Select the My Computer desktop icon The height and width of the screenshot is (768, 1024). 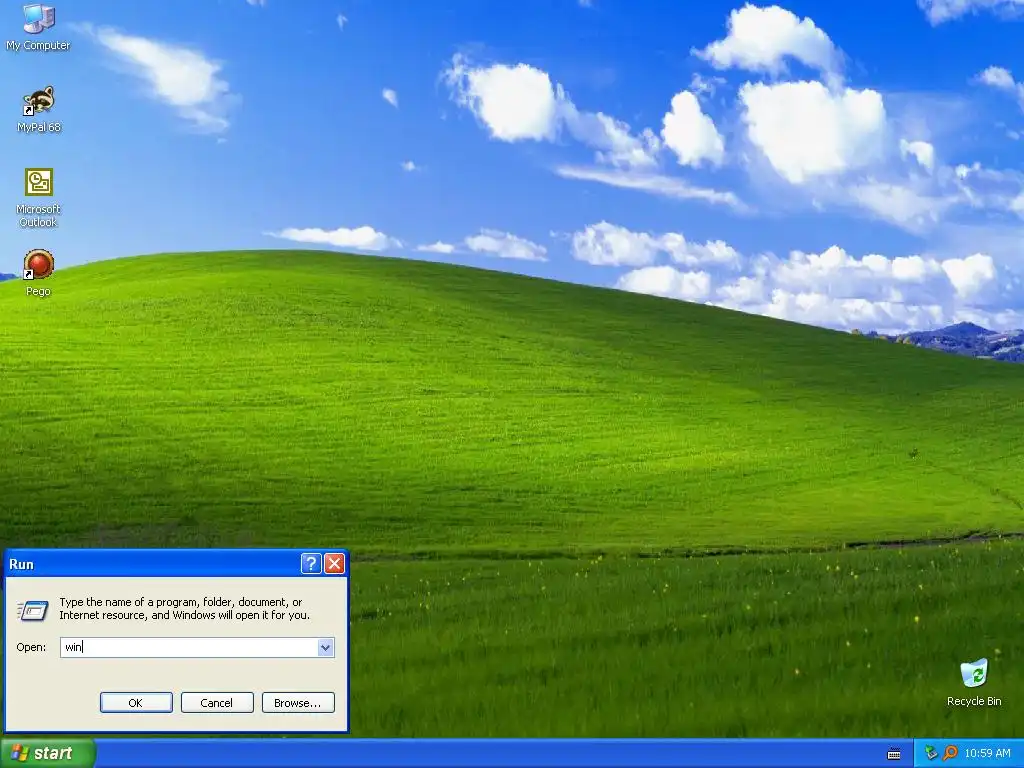[38, 27]
